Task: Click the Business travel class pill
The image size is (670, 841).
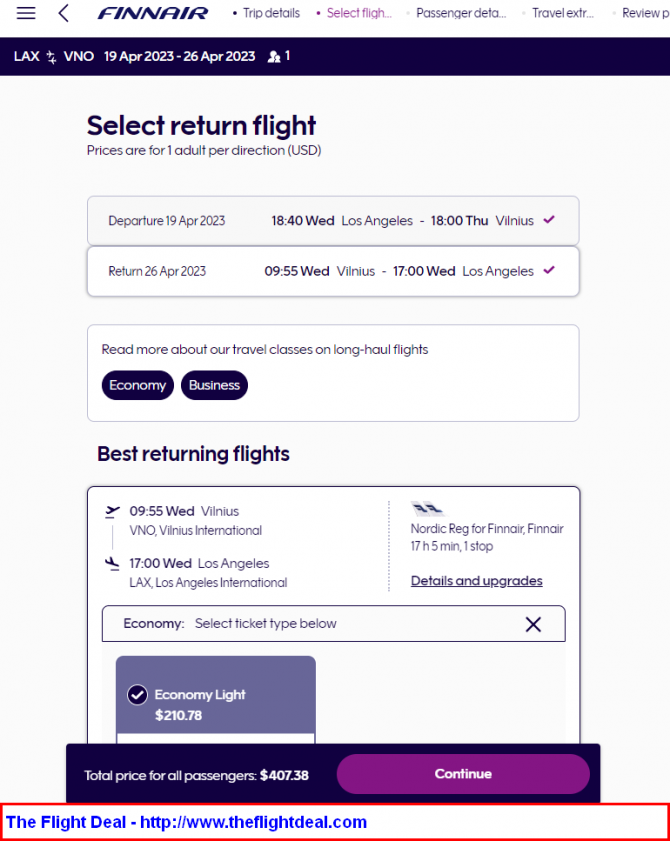Action: [x=214, y=385]
